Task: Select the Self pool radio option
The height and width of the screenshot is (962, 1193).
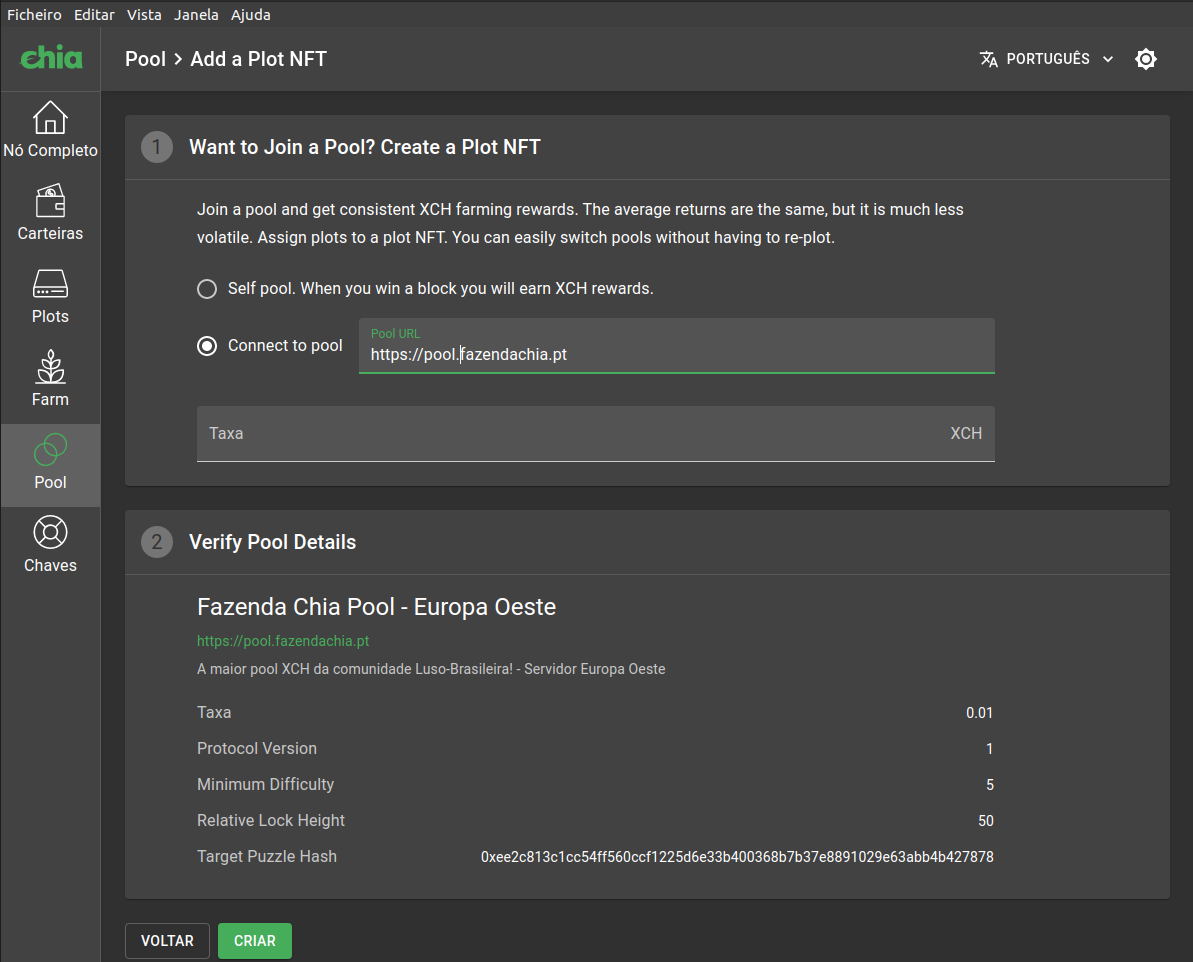Action: click(207, 289)
